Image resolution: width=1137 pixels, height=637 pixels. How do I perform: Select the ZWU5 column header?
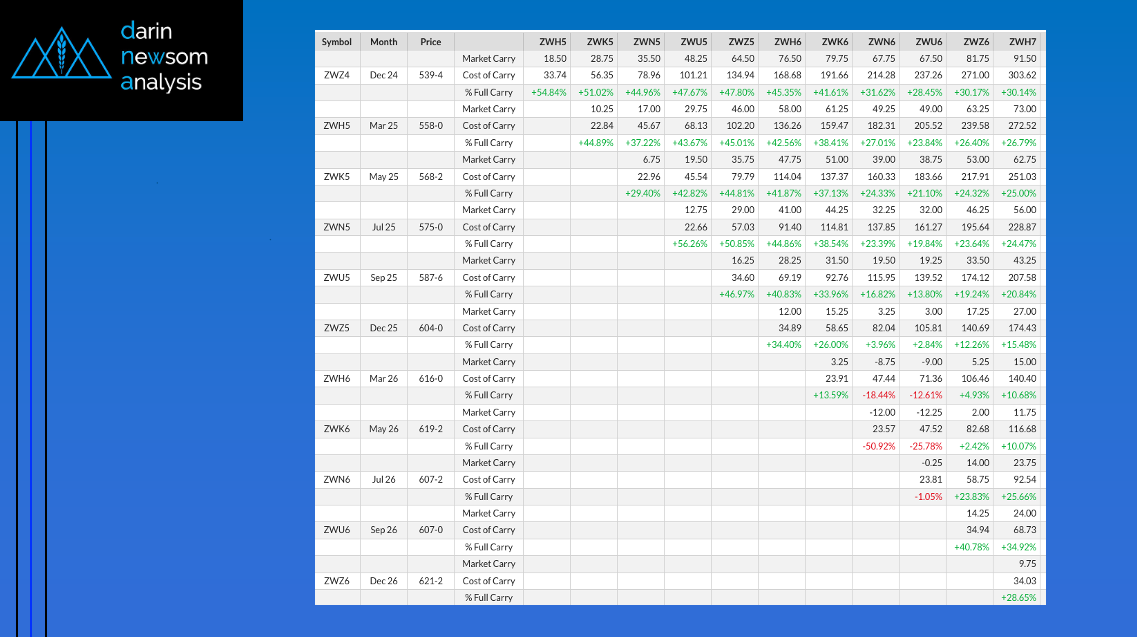click(694, 42)
